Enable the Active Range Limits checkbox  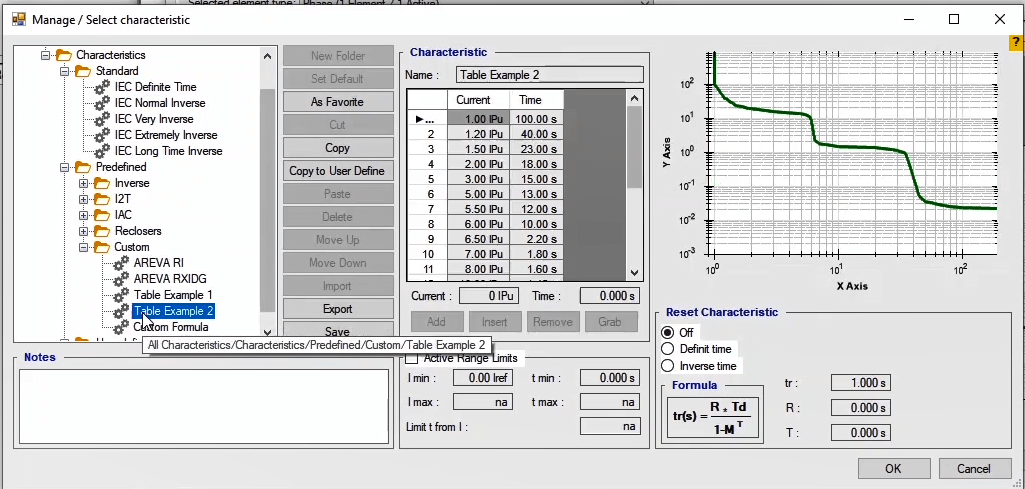pyautogui.click(x=411, y=358)
